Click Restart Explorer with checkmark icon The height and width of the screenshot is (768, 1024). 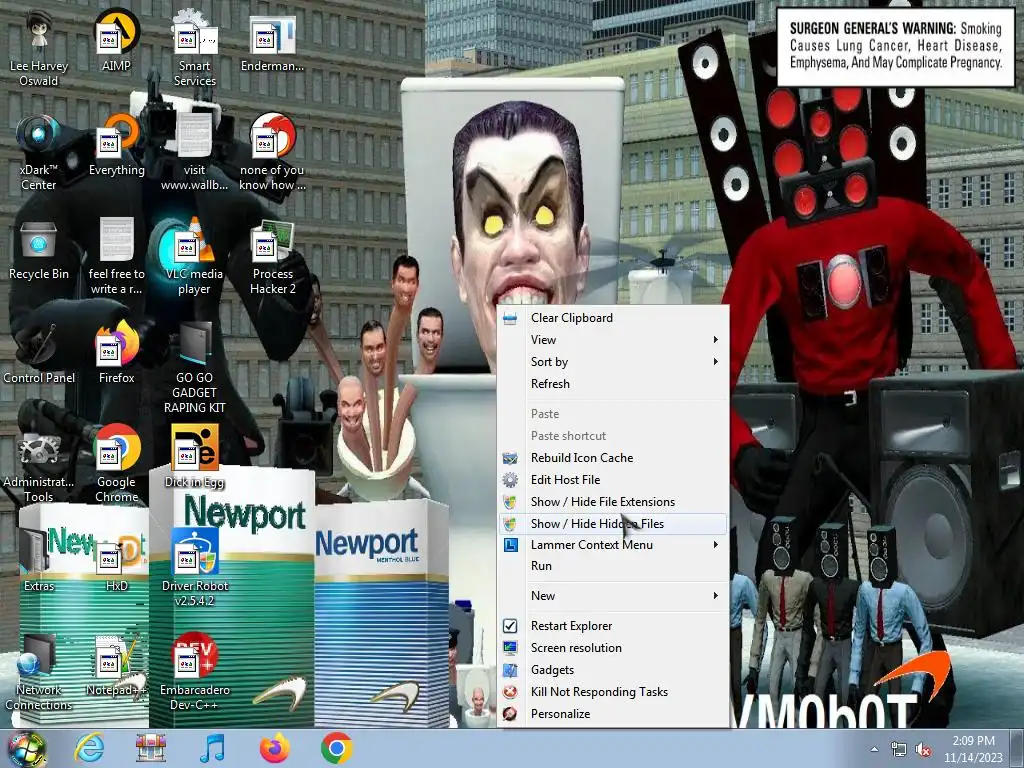(613, 626)
